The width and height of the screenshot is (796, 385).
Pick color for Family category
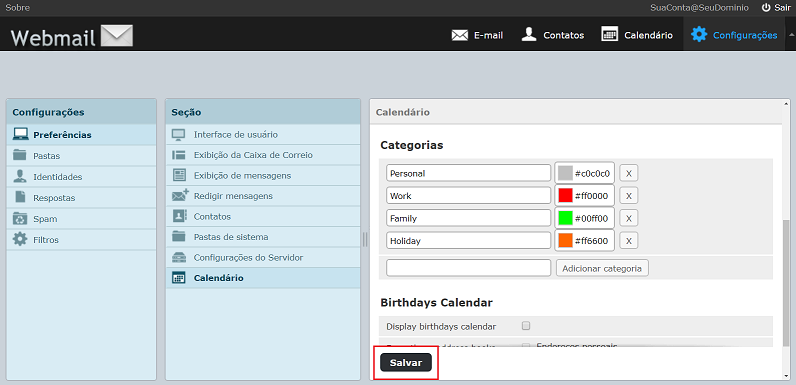coord(584,218)
